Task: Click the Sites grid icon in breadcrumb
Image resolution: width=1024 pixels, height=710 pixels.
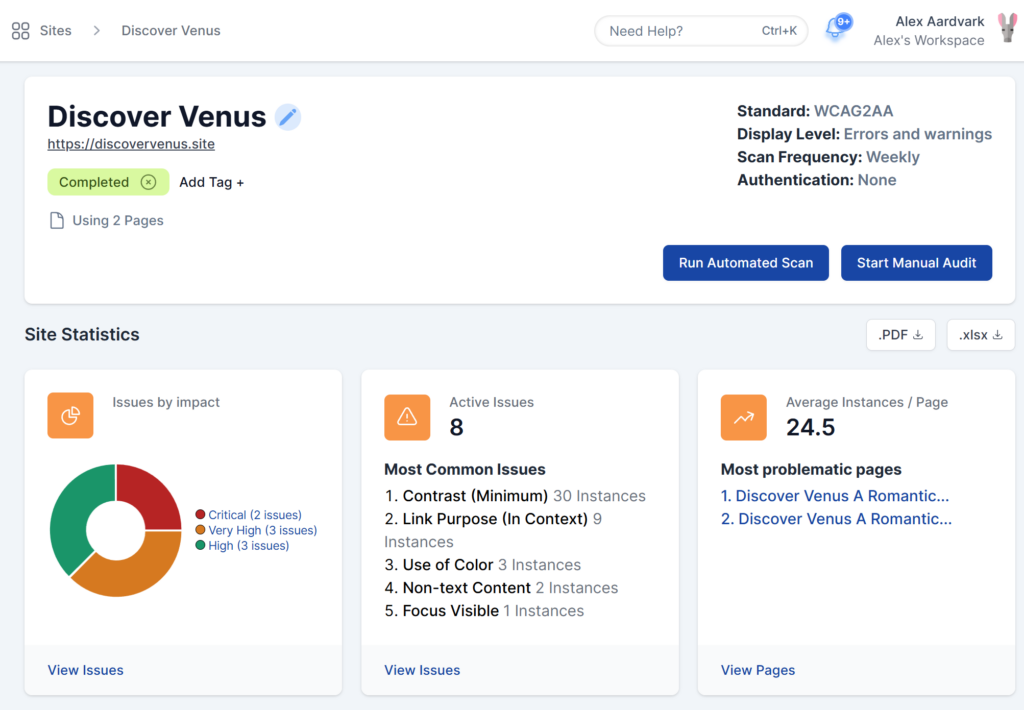Action: click(20, 30)
